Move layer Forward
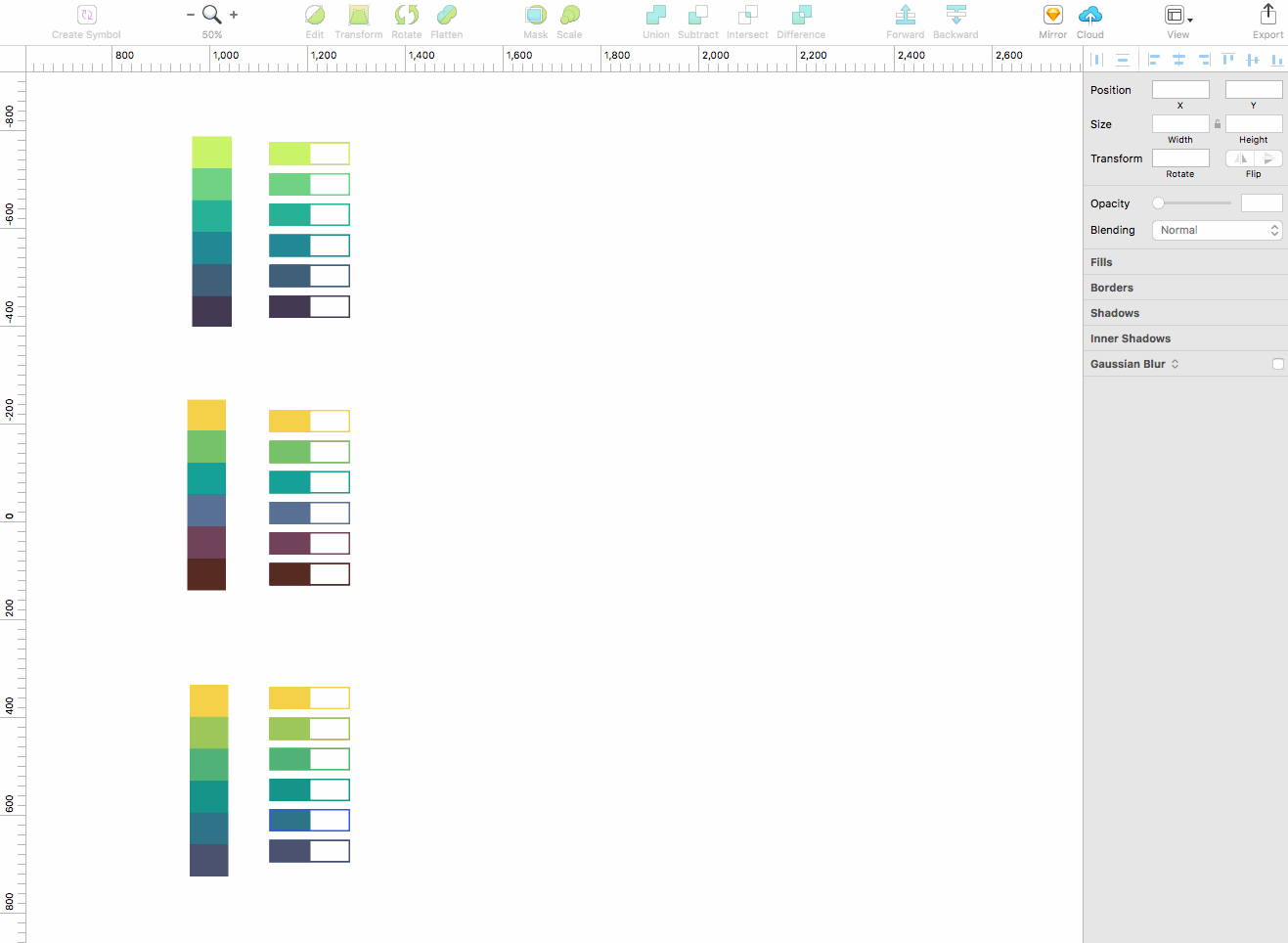Viewport: 1288px width, 943px height. 906,15
